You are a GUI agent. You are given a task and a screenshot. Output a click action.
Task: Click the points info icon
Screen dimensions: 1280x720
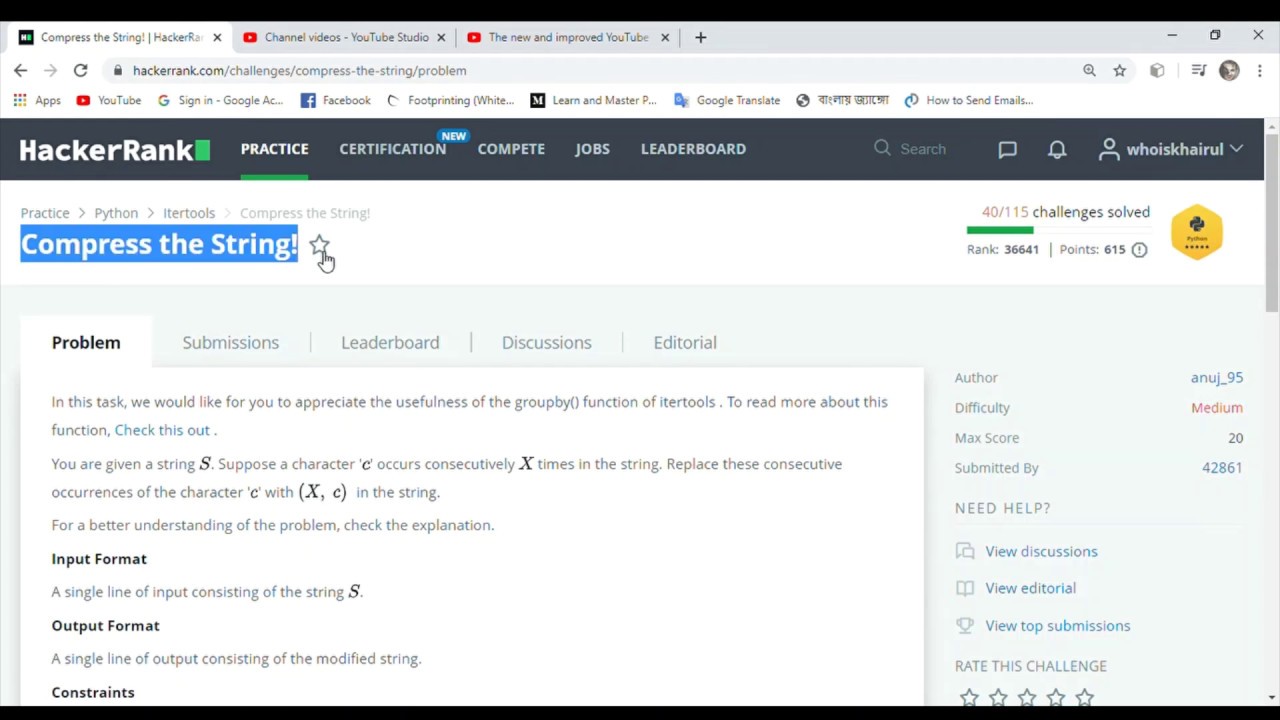[1139, 250]
